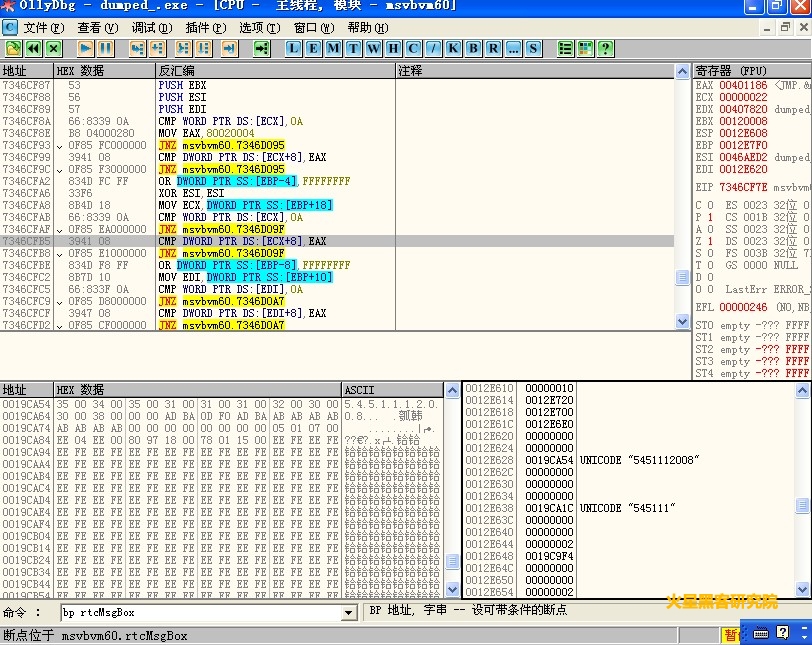Open the 查看(V) view menu
The image size is (812, 645).
(x=97, y=27)
